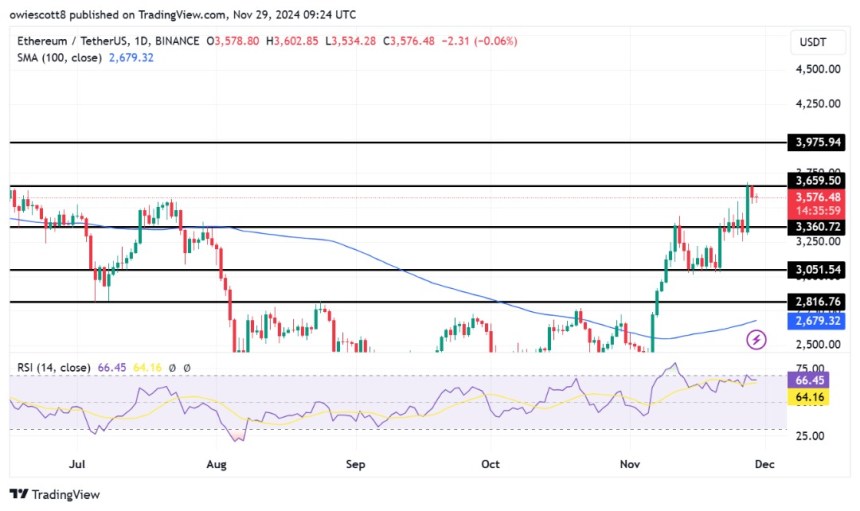Click the TradingView wordmark text at bottom
Screen dimensions: 860x511
[66, 494]
